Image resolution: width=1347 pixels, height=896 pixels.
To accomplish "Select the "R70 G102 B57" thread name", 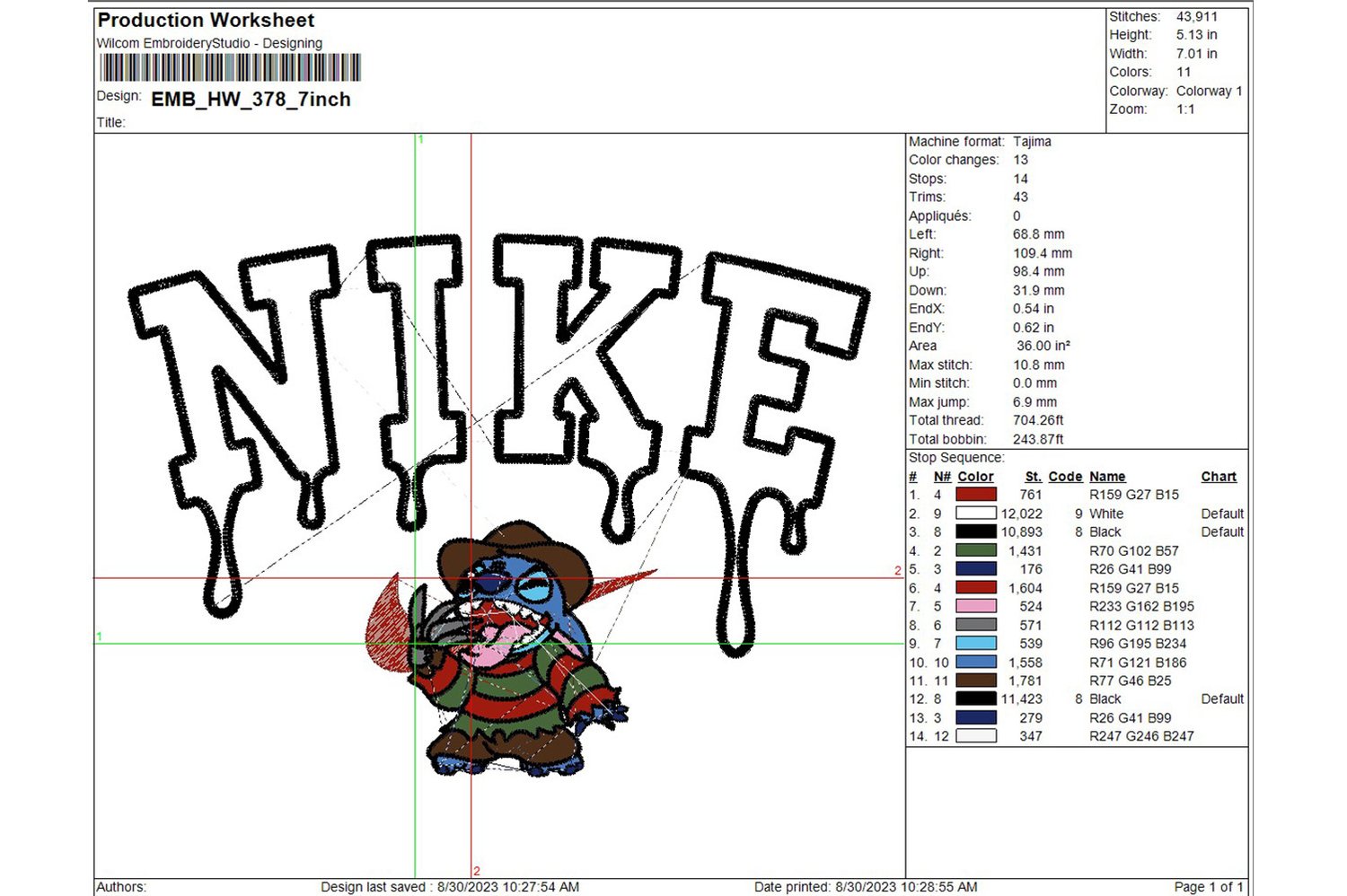I will click(1134, 550).
